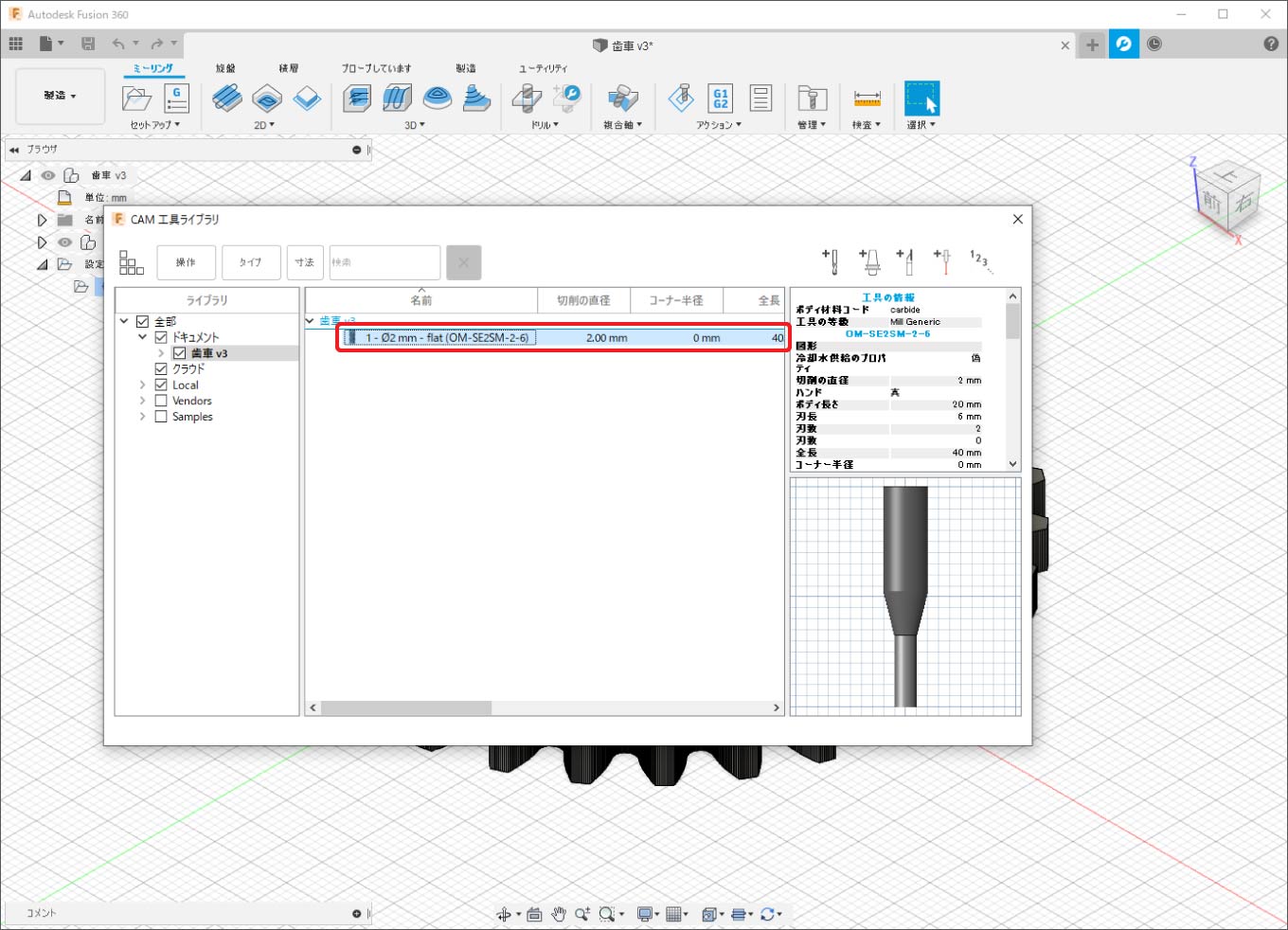The image size is (1288, 930).
Task: Open the G1 G2 post process icon
Action: coord(720,98)
